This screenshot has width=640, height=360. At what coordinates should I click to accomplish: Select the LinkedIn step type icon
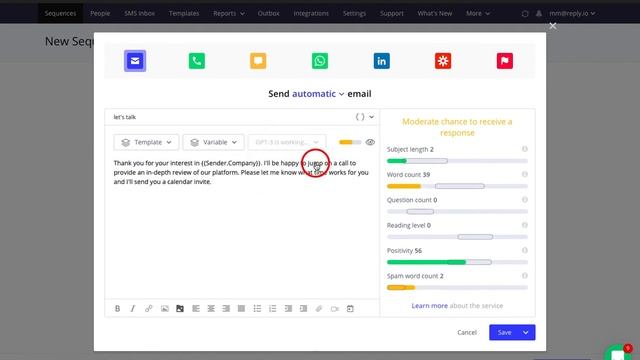point(381,61)
